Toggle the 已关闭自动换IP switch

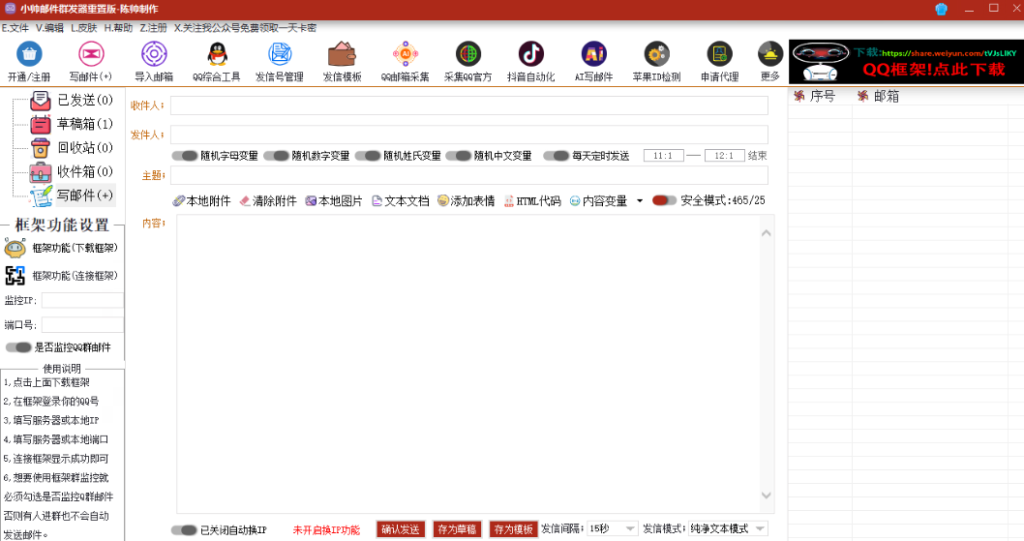tap(184, 531)
